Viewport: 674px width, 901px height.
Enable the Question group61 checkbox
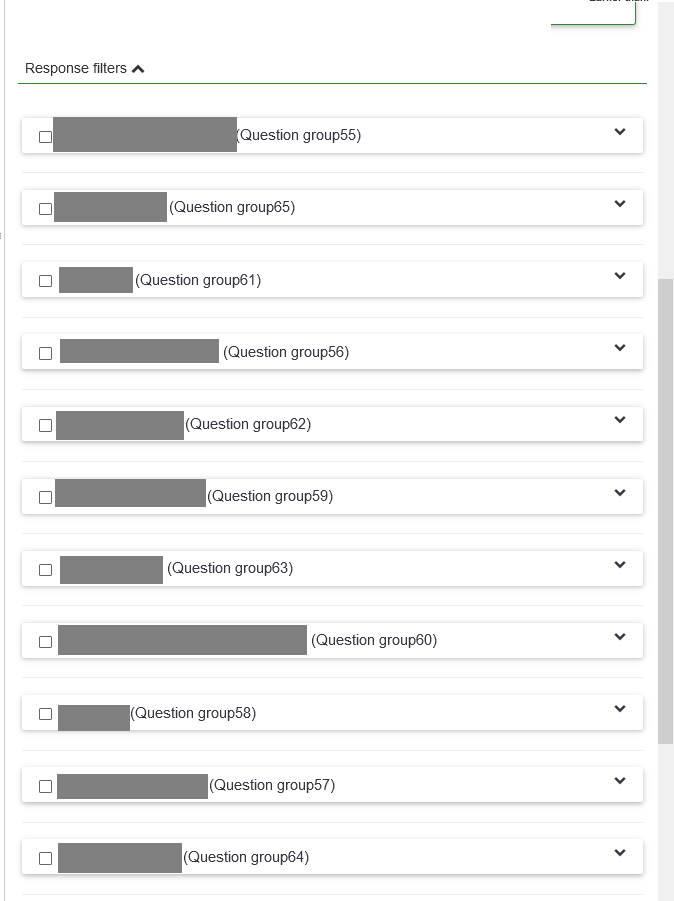click(x=45, y=281)
